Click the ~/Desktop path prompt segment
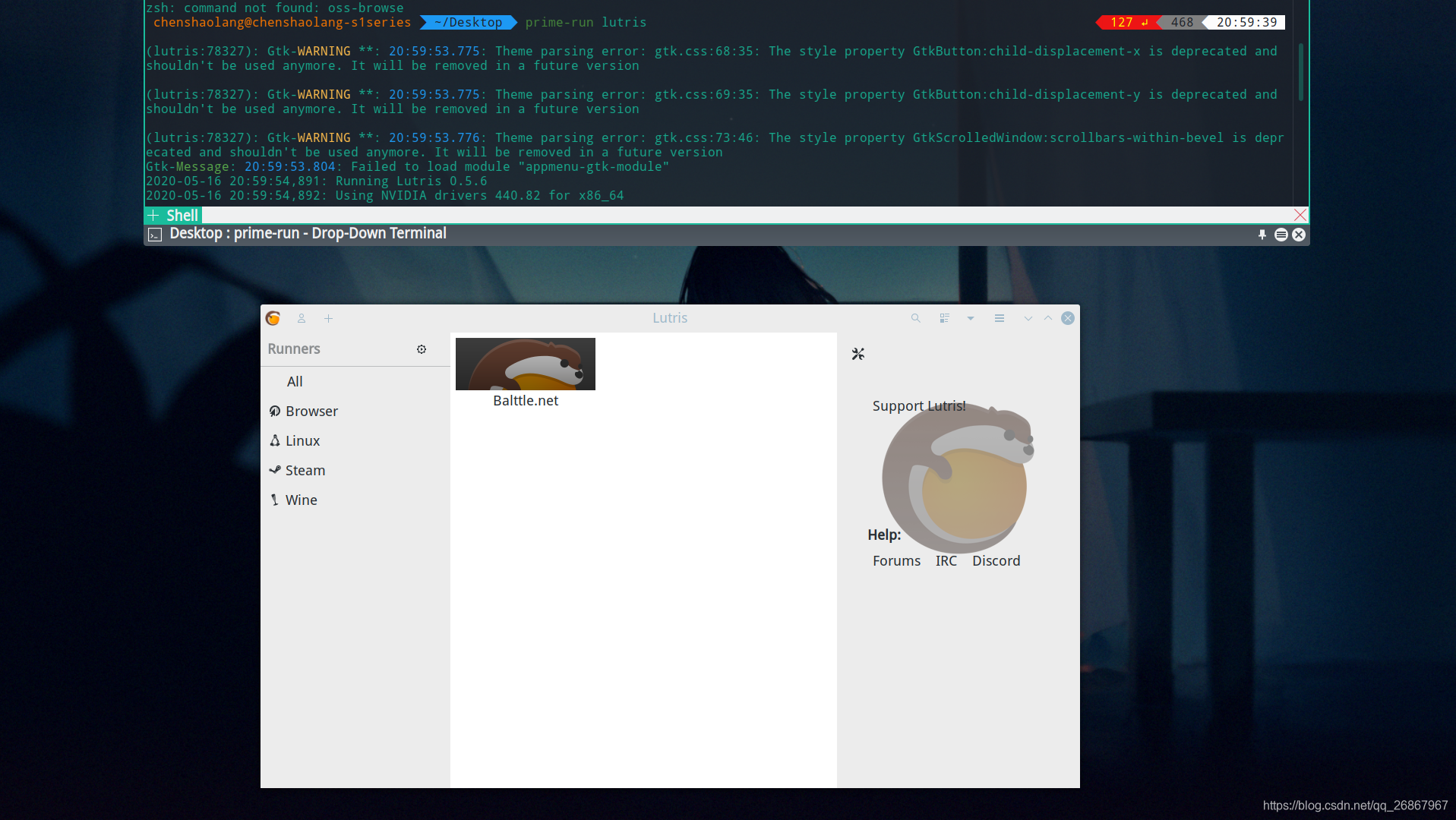This screenshot has height=820, width=1456. (468, 23)
